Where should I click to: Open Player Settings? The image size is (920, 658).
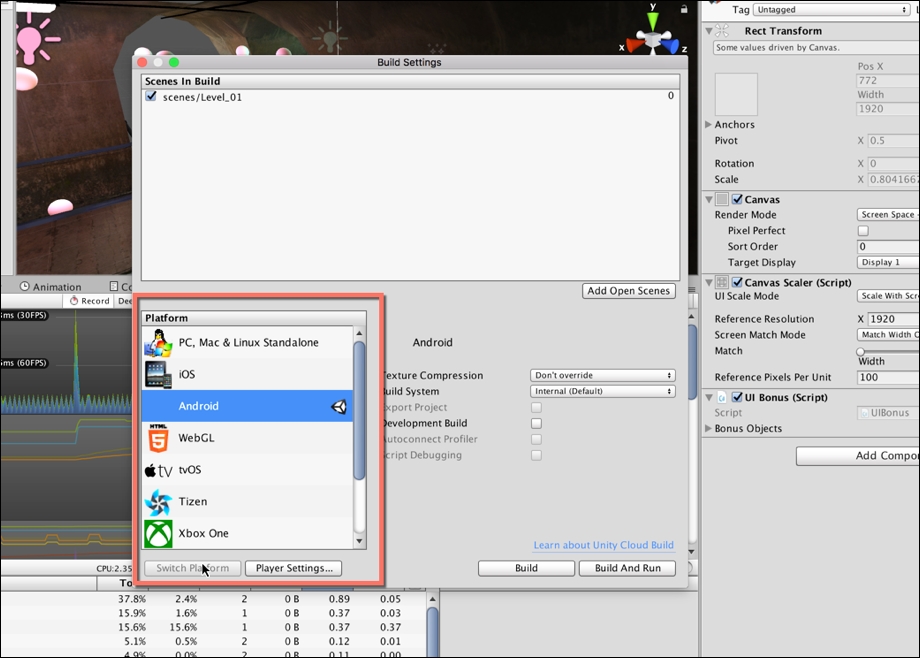tap(293, 568)
